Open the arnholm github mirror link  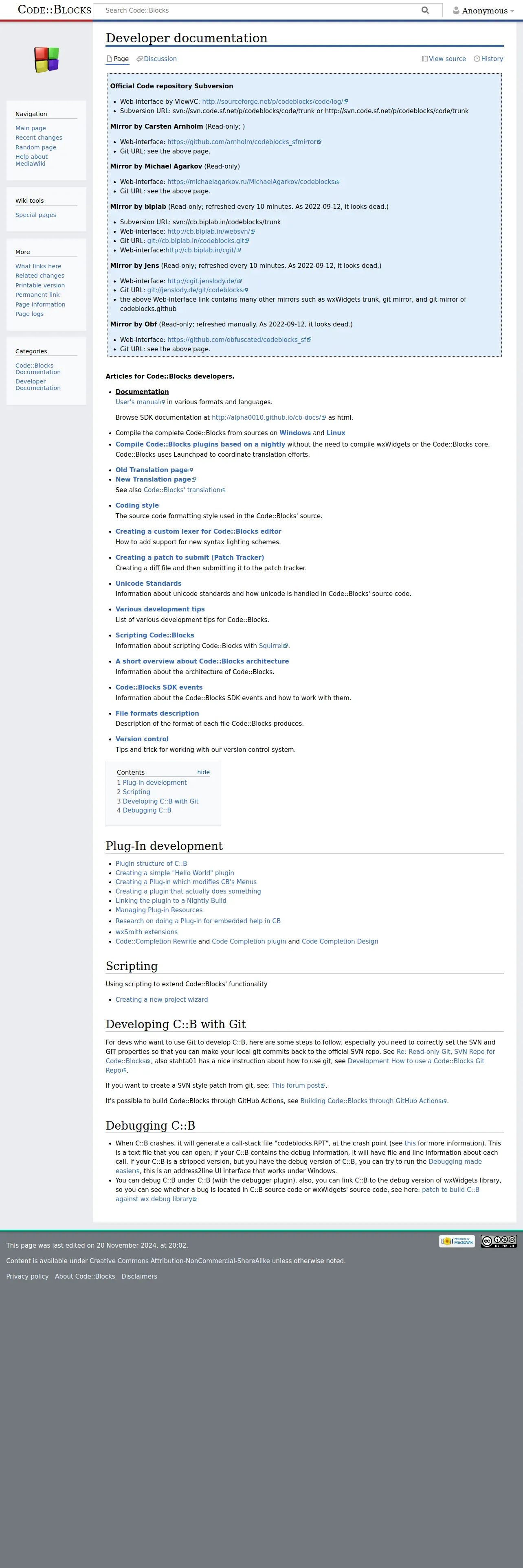(x=244, y=142)
